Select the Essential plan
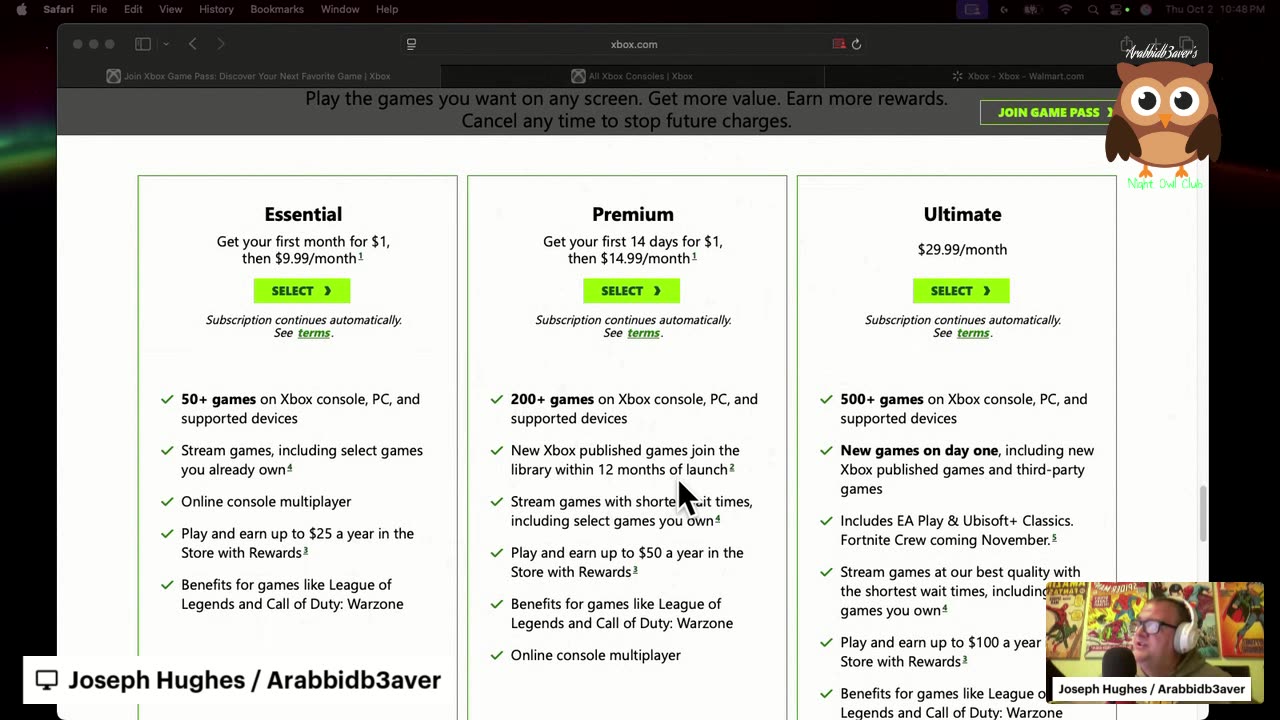 [x=302, y=291]
